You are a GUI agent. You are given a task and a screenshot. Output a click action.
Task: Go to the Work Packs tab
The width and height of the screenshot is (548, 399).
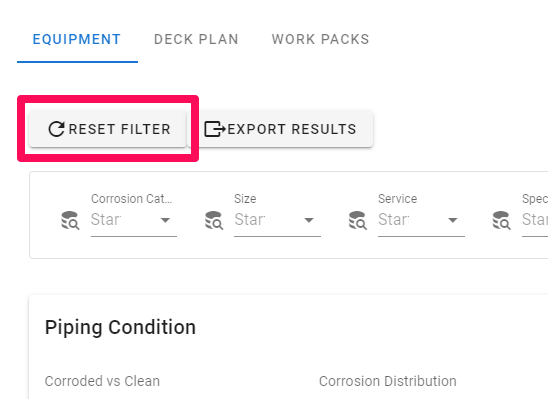point(320,39)
